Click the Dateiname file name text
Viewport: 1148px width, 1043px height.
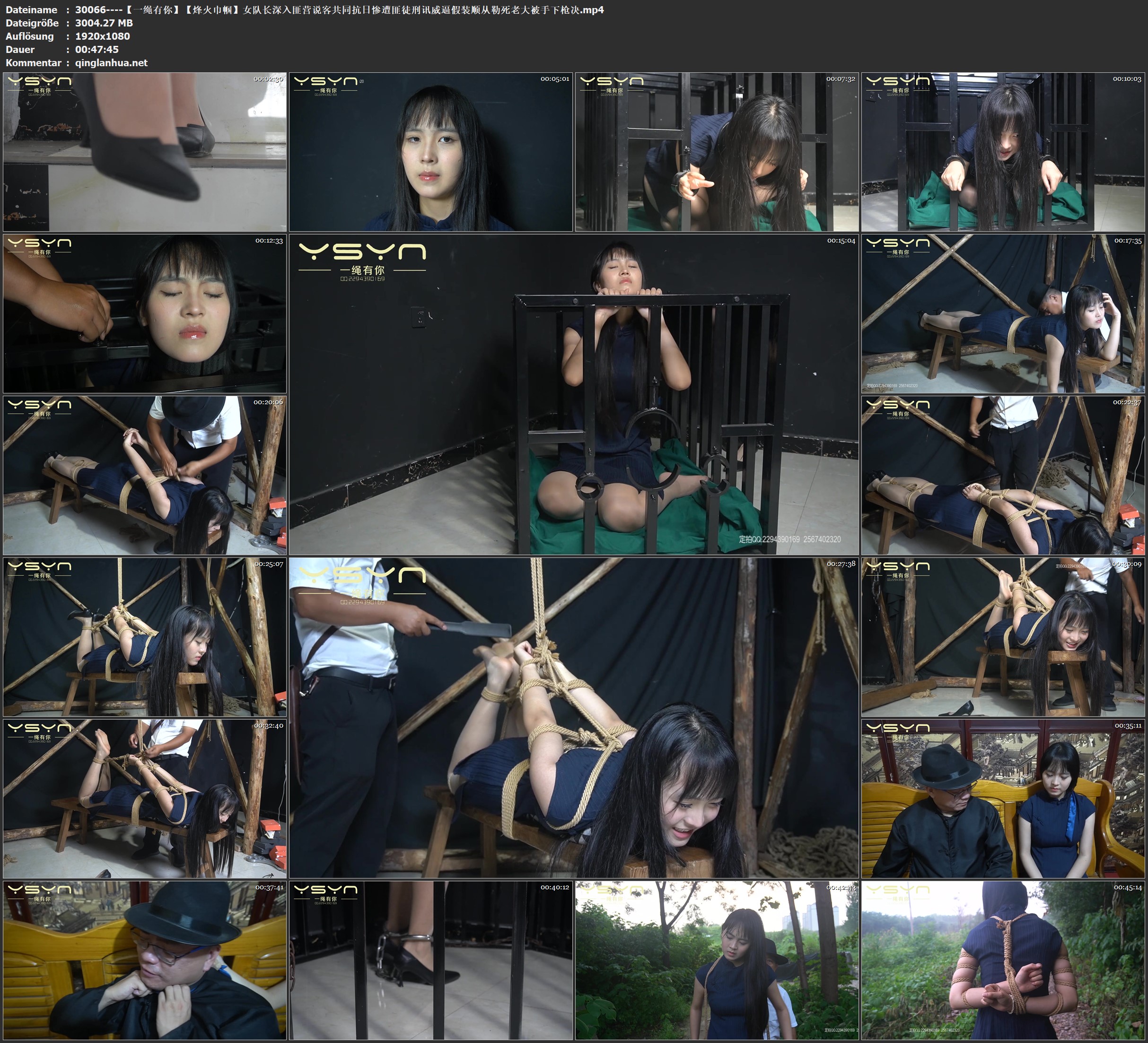(340, 9)
